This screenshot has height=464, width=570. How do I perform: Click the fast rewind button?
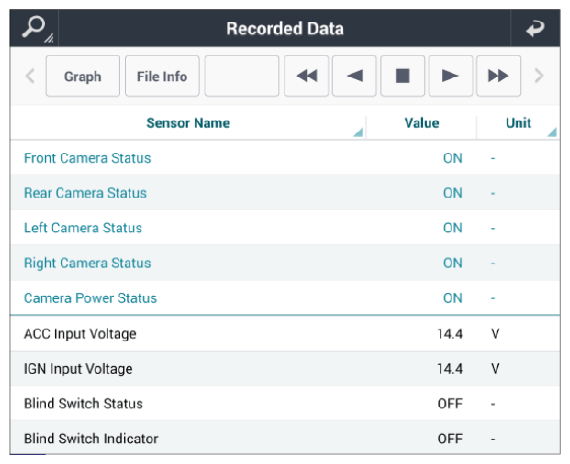[306, 76]
